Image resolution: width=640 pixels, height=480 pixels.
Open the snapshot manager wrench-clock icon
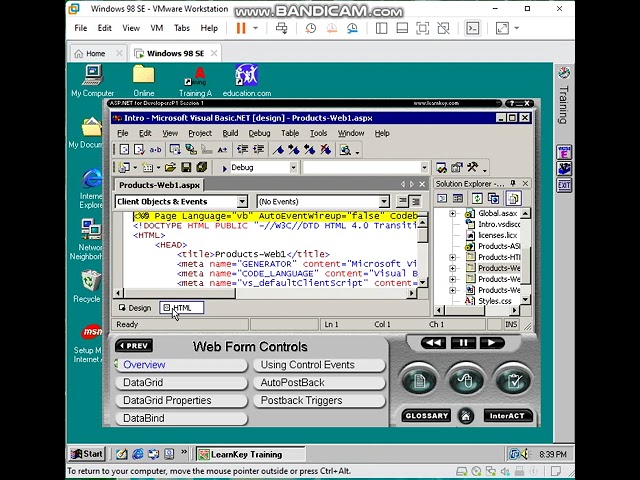click(352, 28)
